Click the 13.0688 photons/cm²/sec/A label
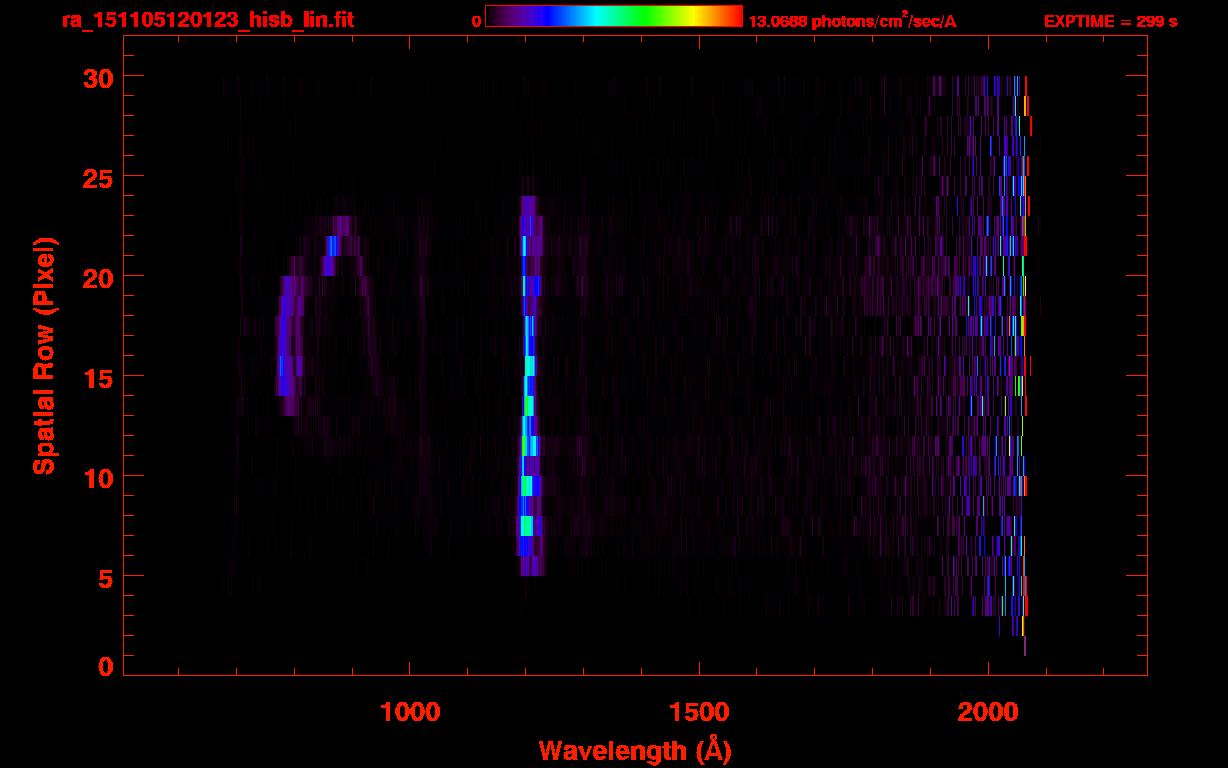Viewport: 1228px width, 768px height. tap(852, 21)
